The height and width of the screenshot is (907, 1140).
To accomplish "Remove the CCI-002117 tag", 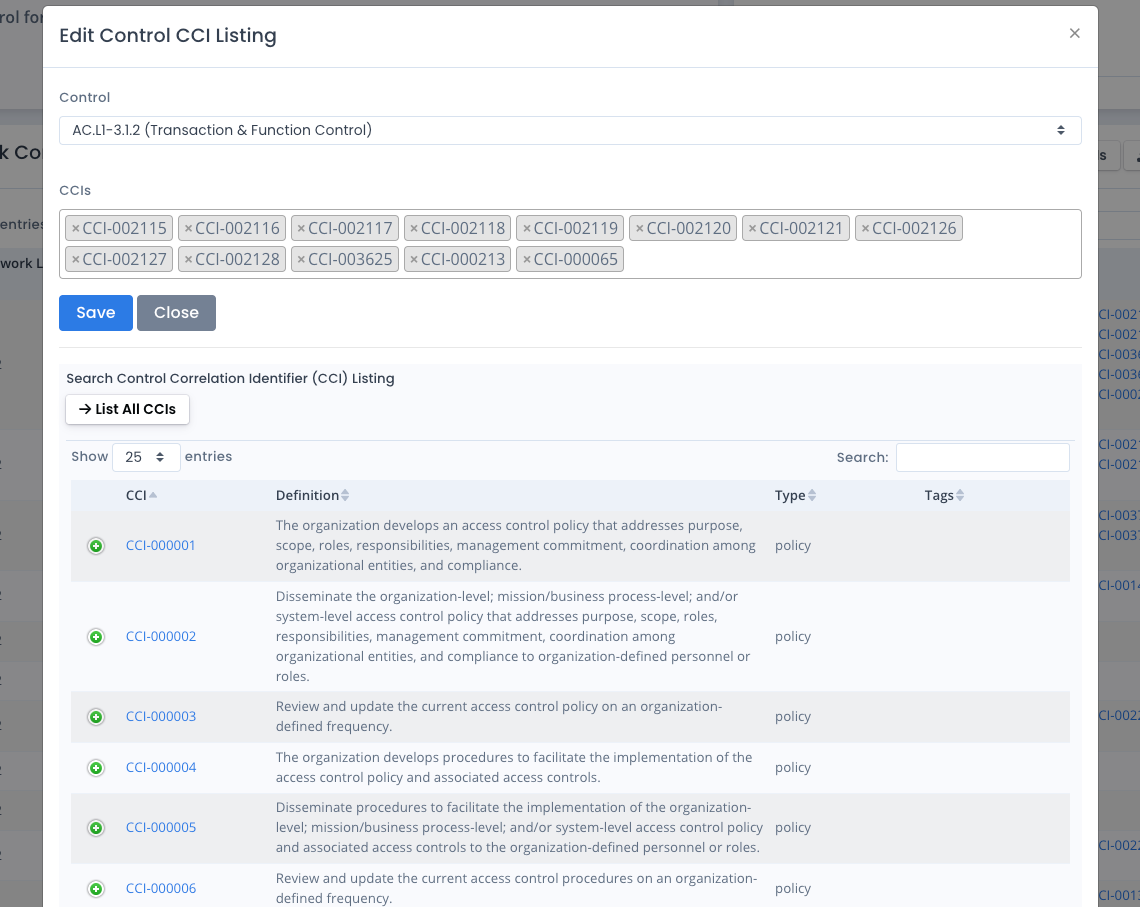I will 301,228.
